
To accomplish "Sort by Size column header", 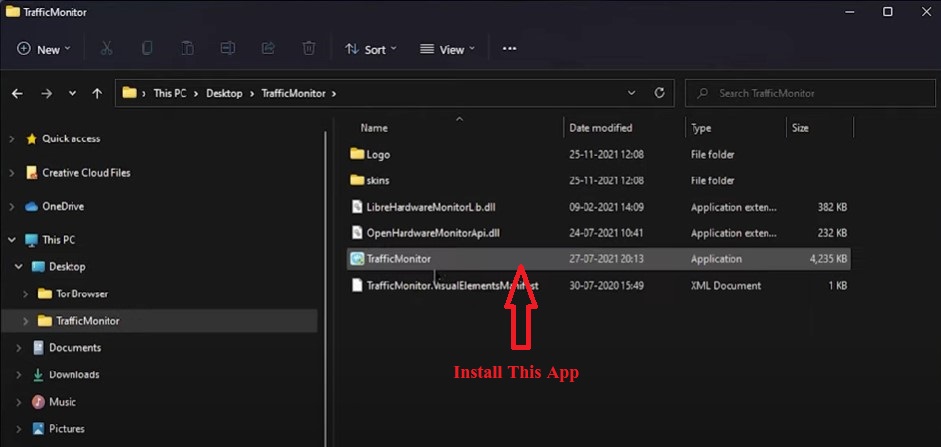I will point(800,128).
